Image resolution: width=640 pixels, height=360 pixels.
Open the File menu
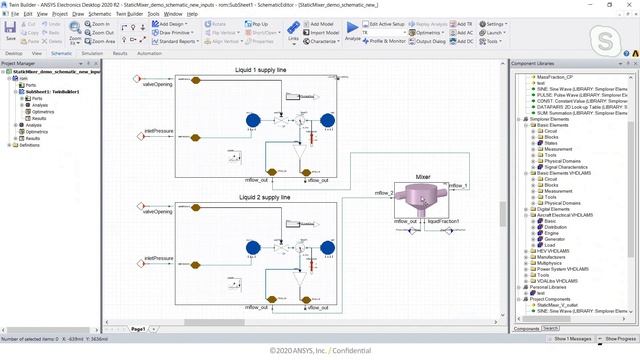[14, 14]
